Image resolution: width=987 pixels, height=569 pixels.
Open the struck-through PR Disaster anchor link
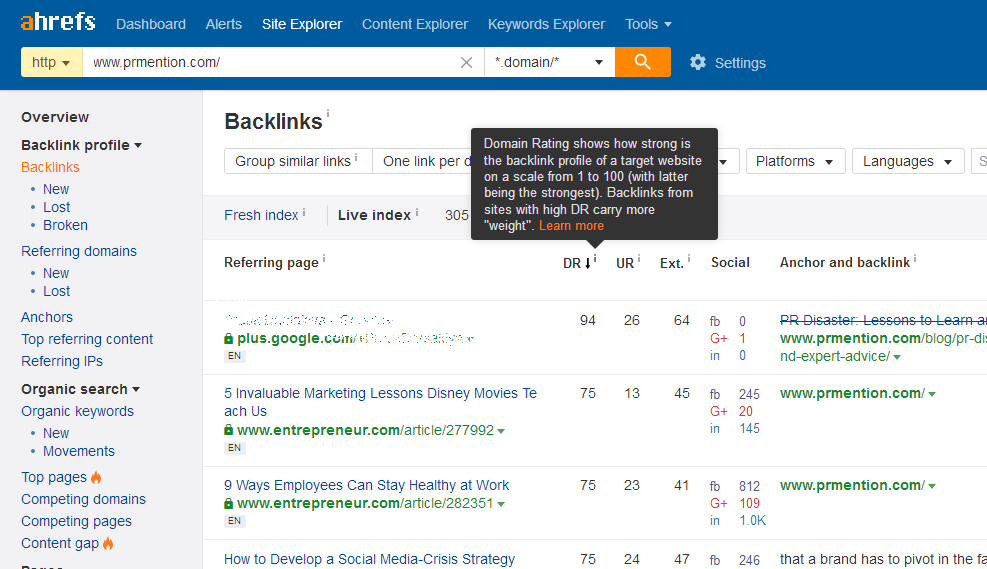883,320
